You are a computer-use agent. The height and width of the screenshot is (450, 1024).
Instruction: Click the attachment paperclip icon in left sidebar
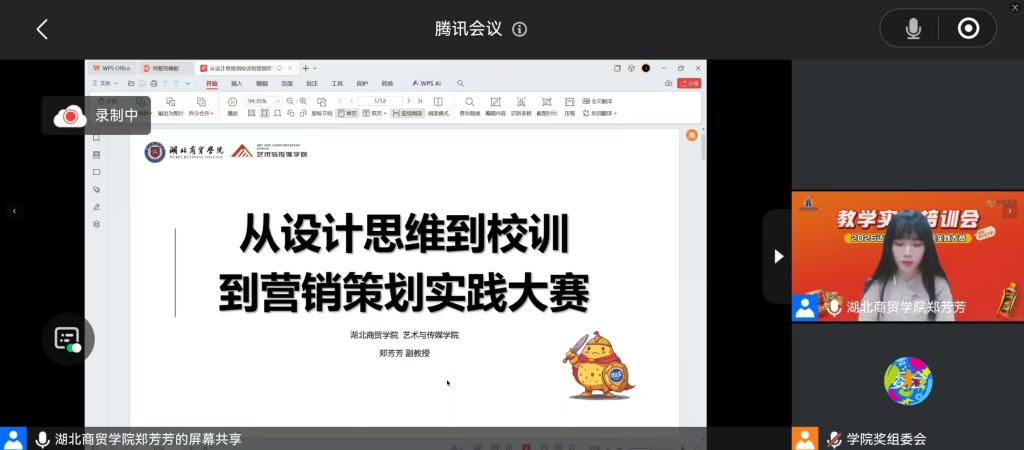[97, 189]
